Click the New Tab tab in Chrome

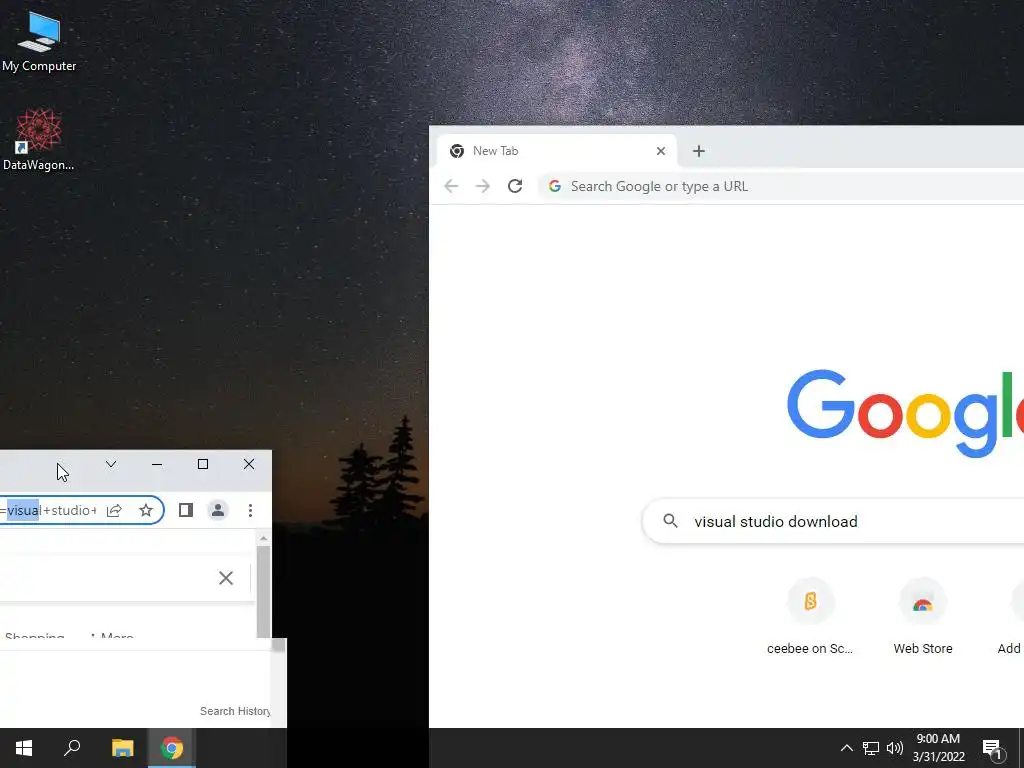point(555,151)
